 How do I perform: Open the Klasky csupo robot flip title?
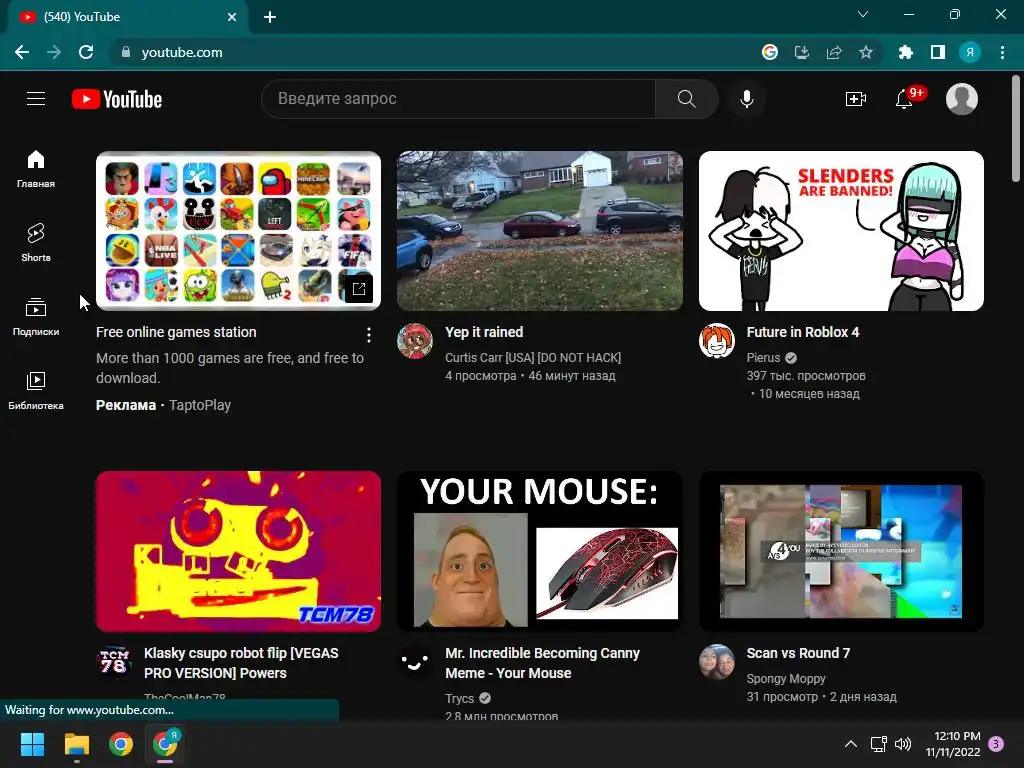pos(241,663)
